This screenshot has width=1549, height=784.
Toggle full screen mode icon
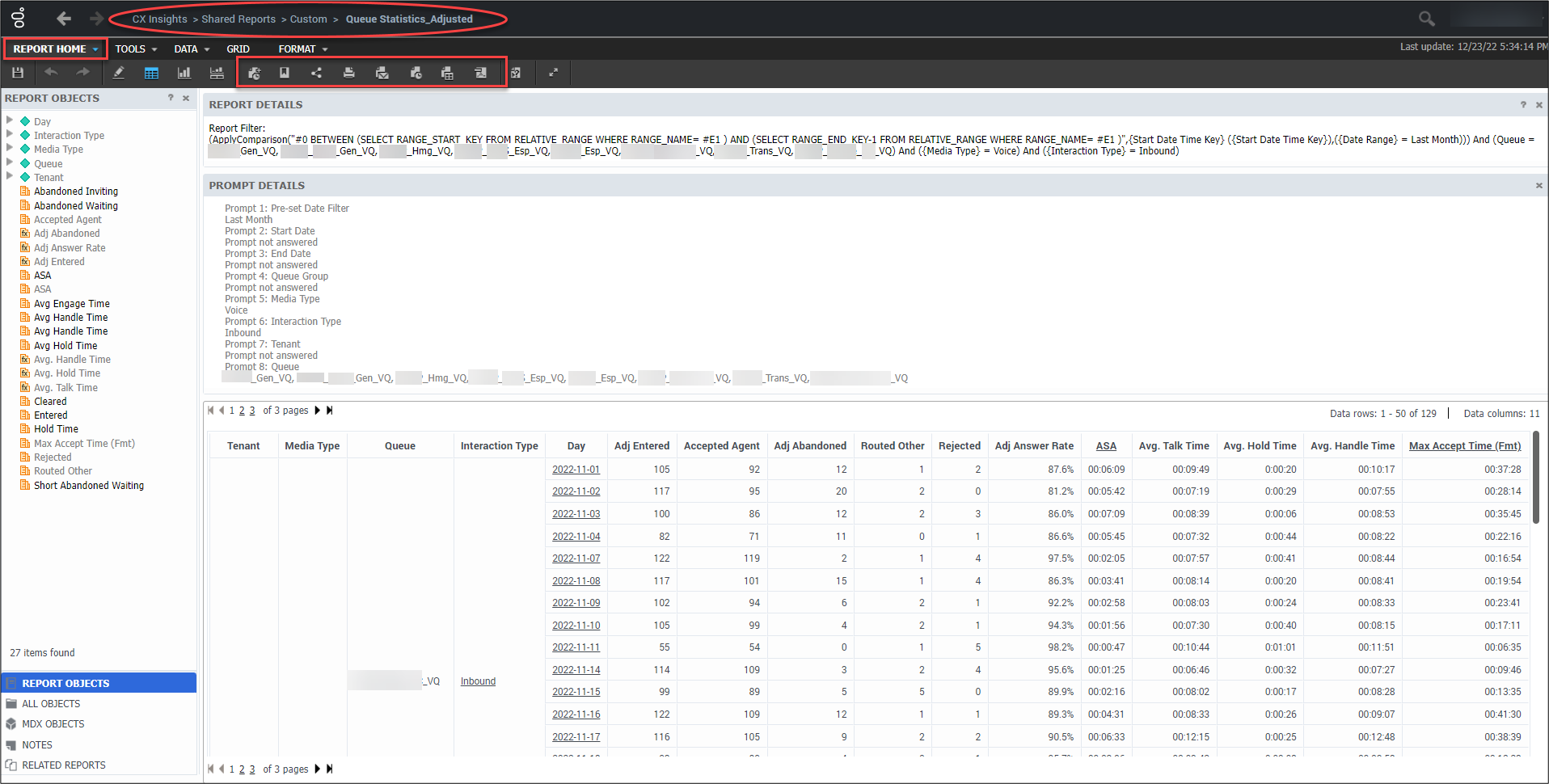coord(554,73)
